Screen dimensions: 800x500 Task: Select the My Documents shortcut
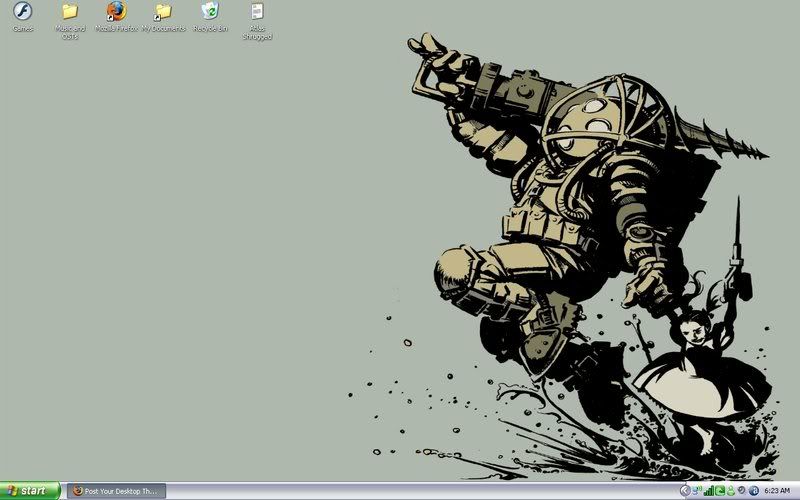click(x=163, y=12)
